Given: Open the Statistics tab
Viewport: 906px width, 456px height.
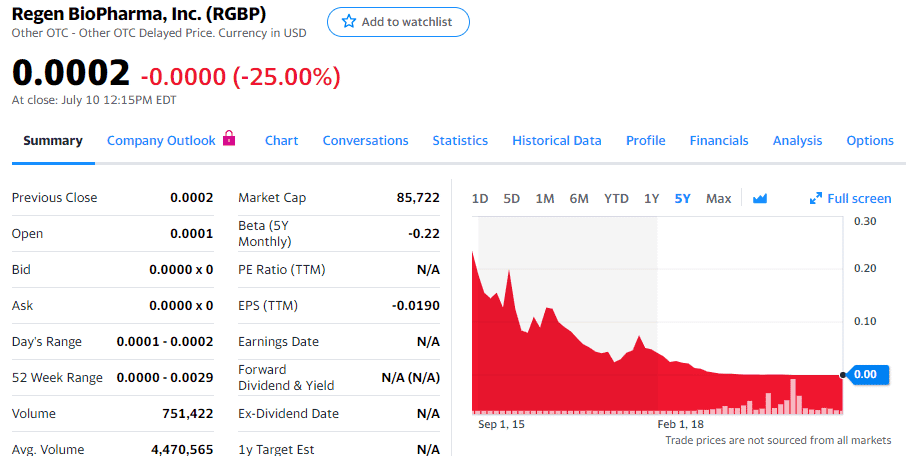Looking at the screenshot, I should (460, 140).
